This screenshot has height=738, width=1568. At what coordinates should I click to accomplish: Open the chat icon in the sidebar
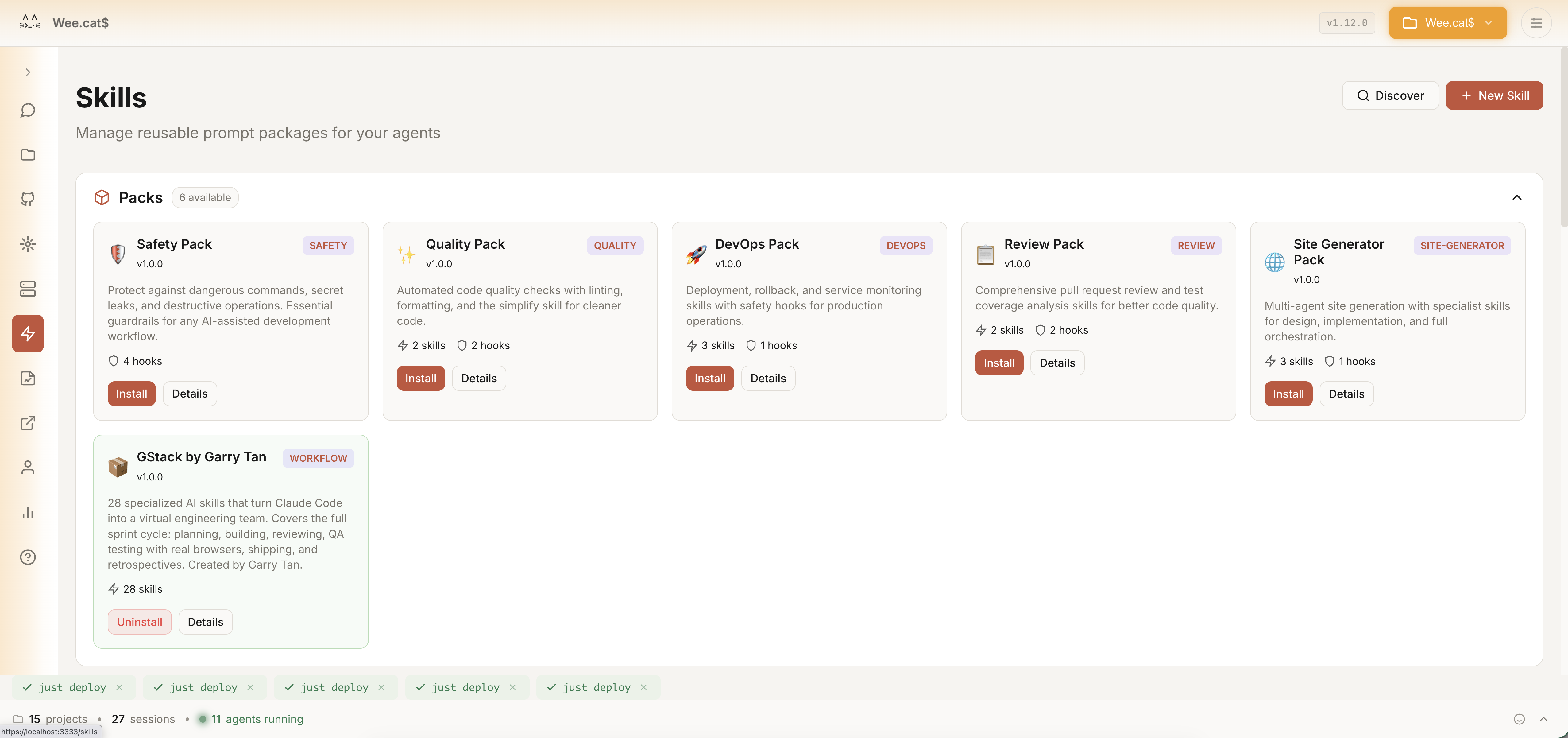coord(27,110)
